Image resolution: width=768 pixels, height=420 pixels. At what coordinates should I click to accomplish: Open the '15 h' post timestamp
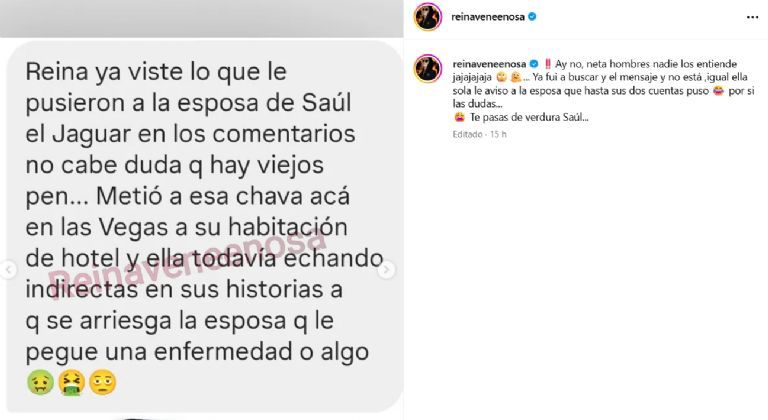tap(498, 134)
